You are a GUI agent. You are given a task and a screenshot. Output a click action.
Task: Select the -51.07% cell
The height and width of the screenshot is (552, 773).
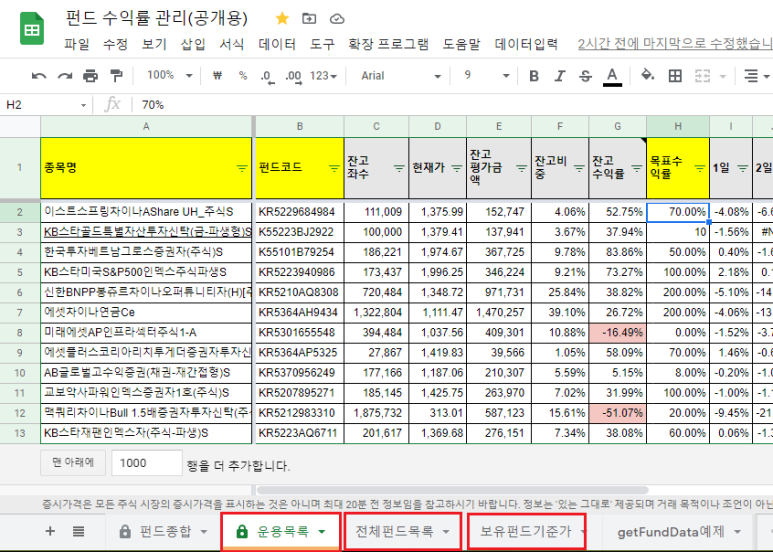617,413
